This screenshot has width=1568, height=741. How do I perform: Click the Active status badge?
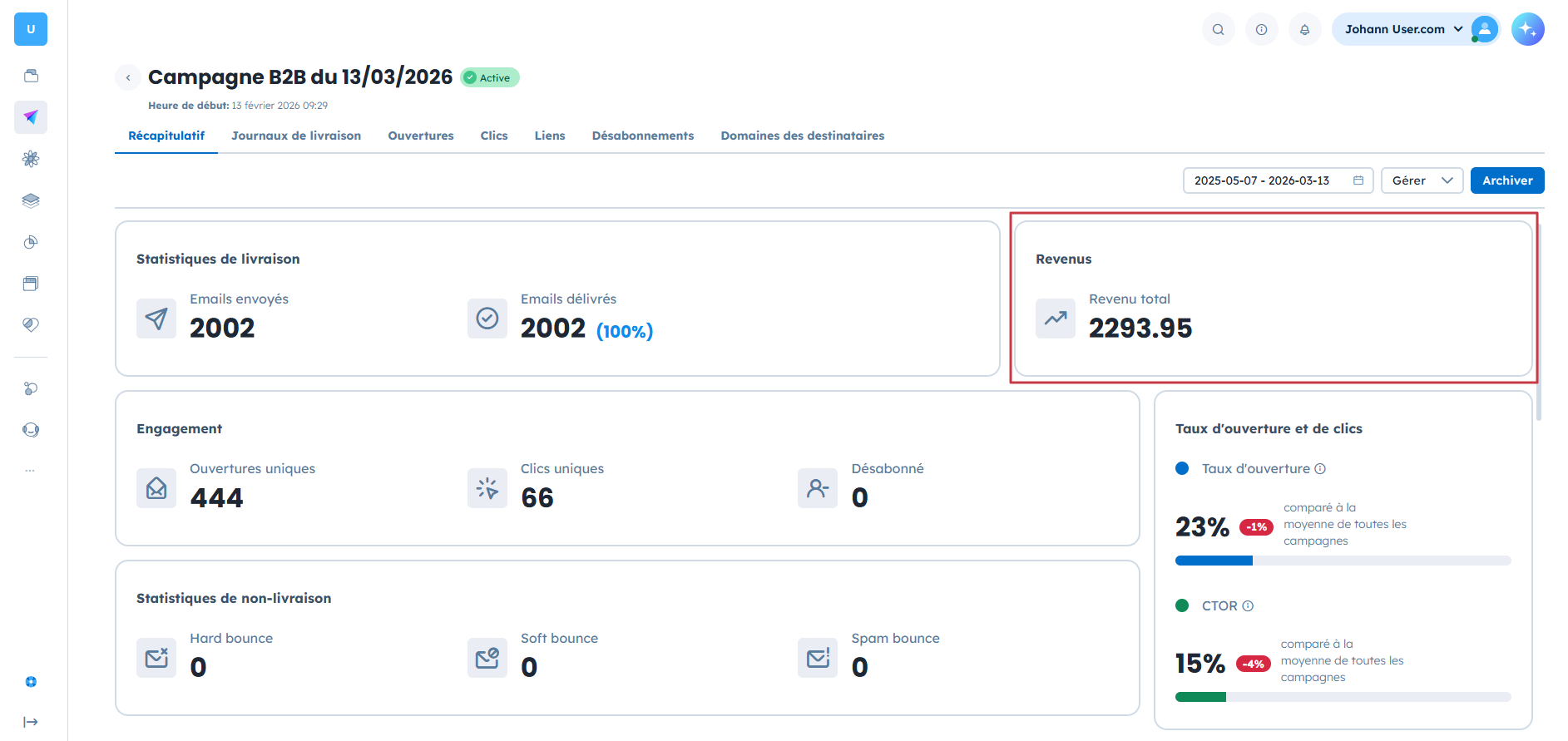tap(489, 77)
